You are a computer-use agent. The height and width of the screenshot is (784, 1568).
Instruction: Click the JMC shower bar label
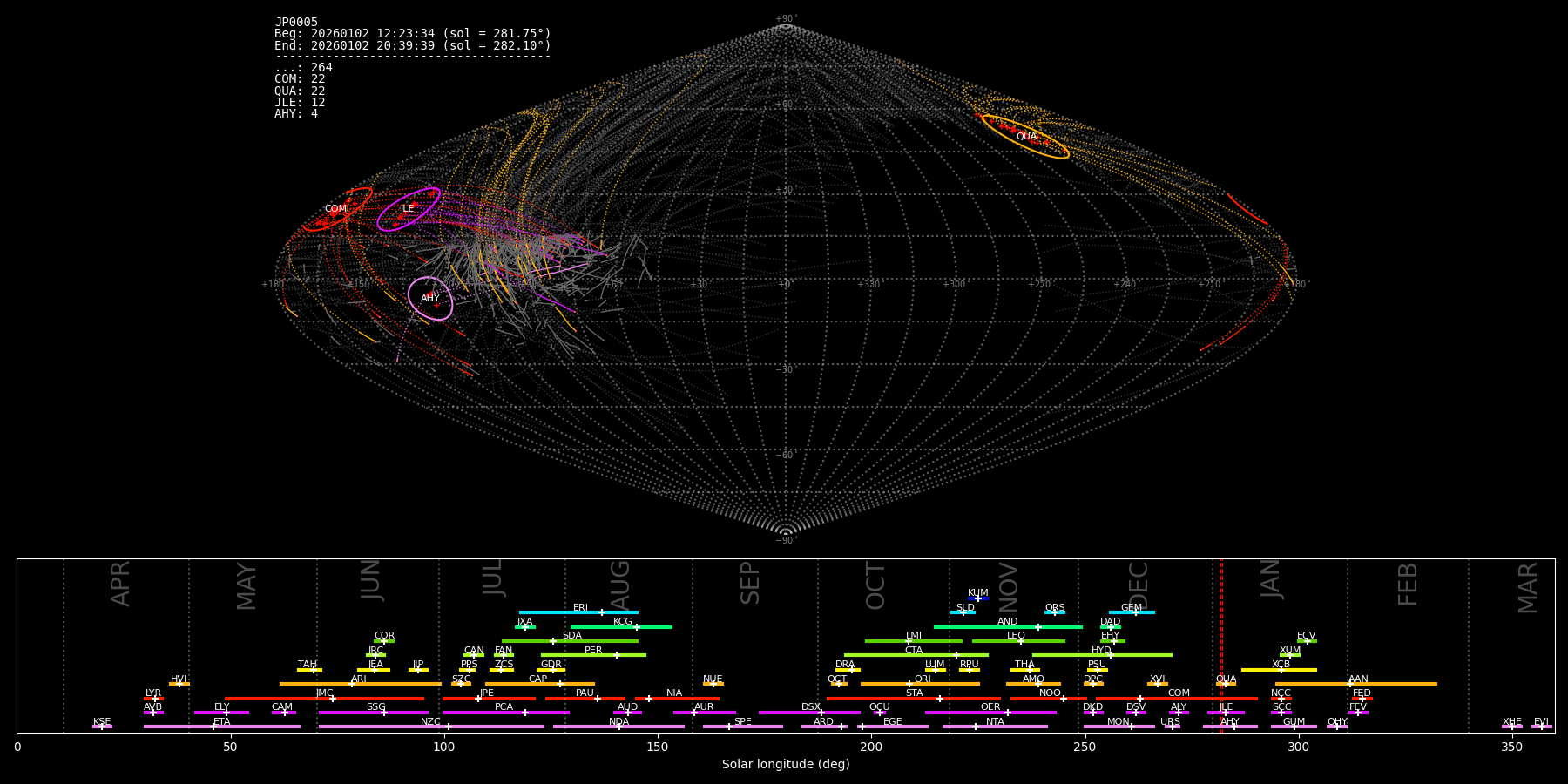click(x=324, y=693)
